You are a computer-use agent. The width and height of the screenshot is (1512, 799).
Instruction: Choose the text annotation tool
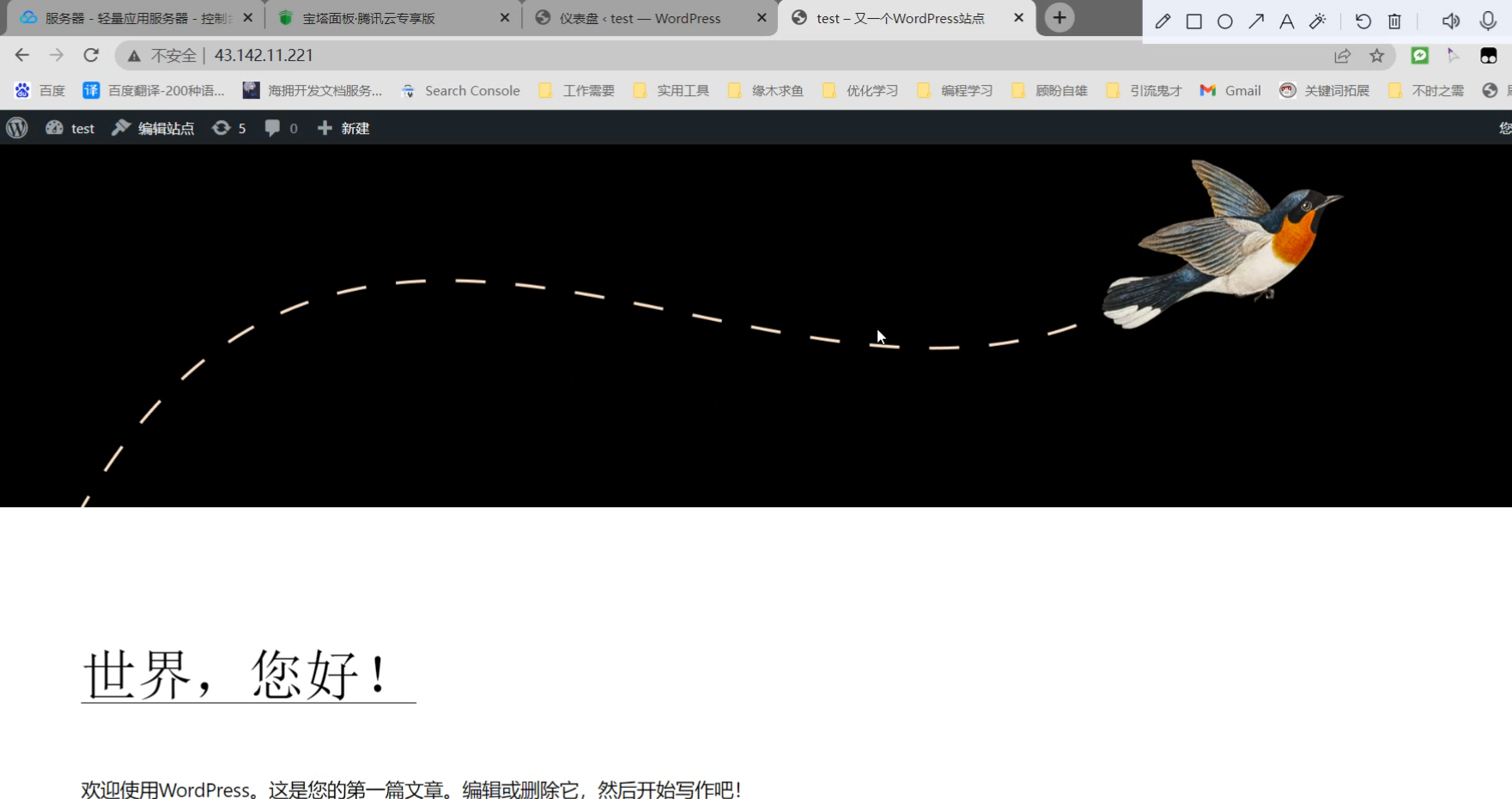point(1286,20)
